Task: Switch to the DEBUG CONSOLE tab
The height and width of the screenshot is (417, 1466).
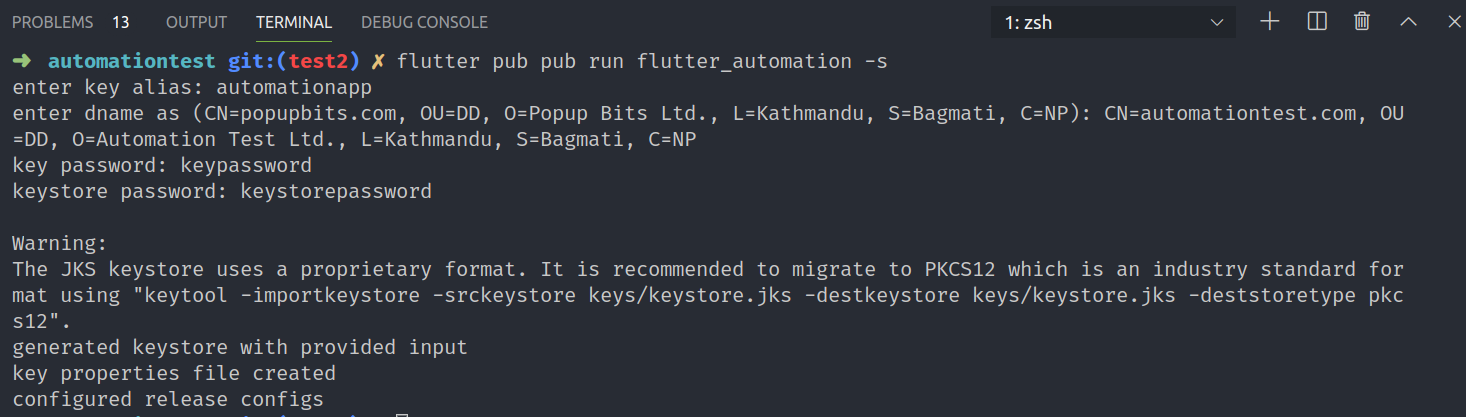Action: [424, 22]
